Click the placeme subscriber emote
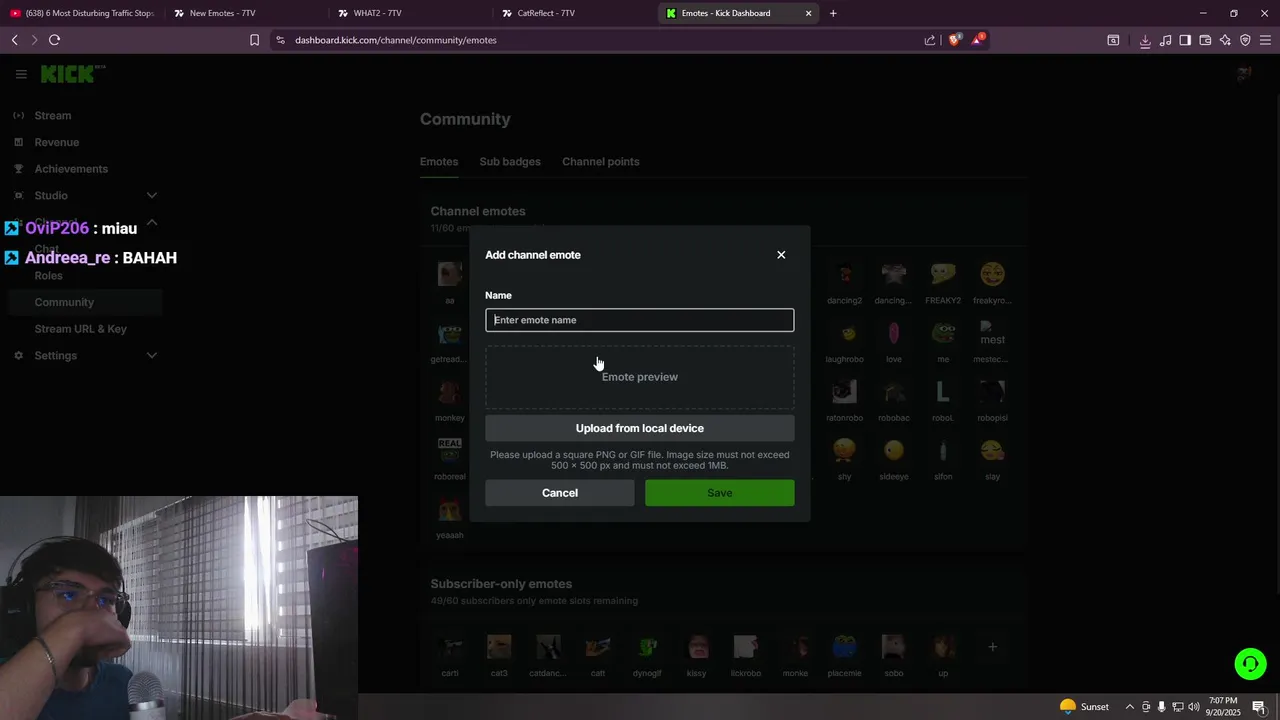The image size is (1280, 720). click(844, 647)
